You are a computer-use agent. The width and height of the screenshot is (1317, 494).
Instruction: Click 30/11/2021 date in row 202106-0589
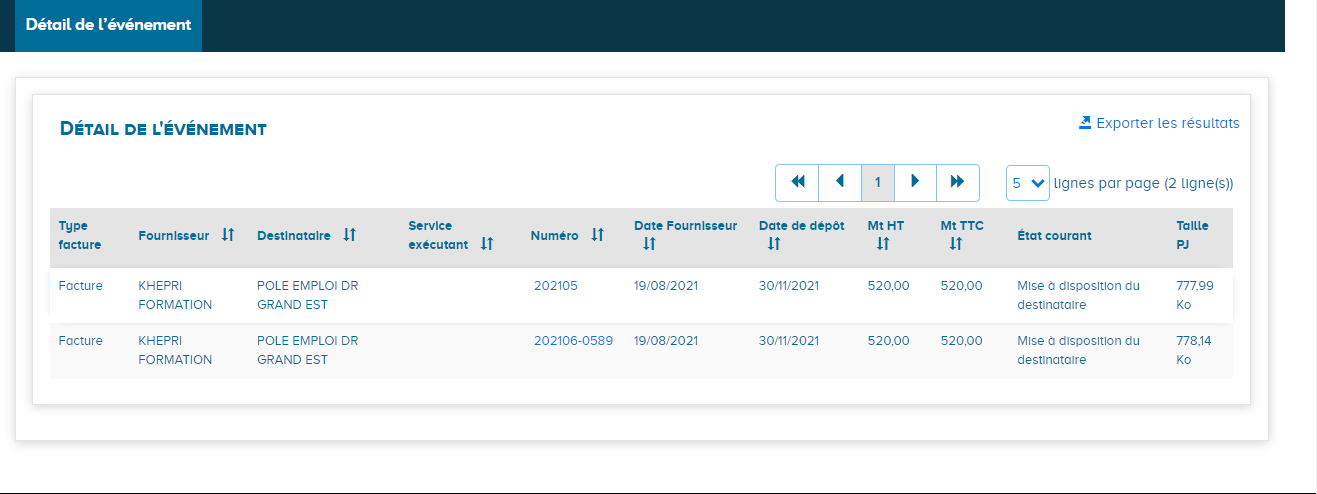(x=789, y=341)
